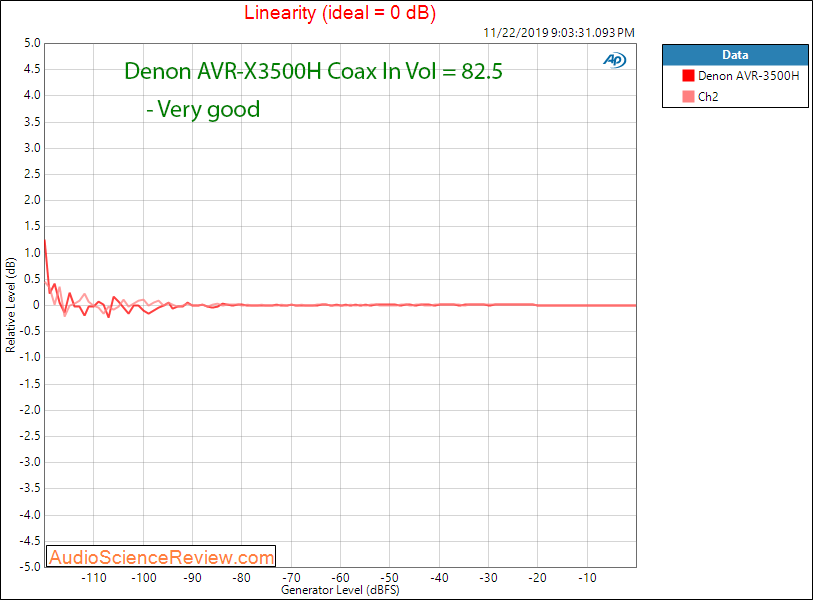Image resolution: width=813 pixels, height=600 pixels.
Task: Click the red Denon AVR-3500H legend swatch
Action: click(x=688, y=76)
